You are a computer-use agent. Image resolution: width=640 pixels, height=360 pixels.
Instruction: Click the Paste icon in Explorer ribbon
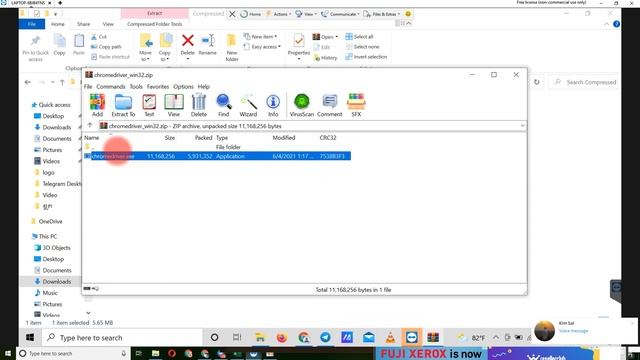pyautogui.click(x=79, y=45)
